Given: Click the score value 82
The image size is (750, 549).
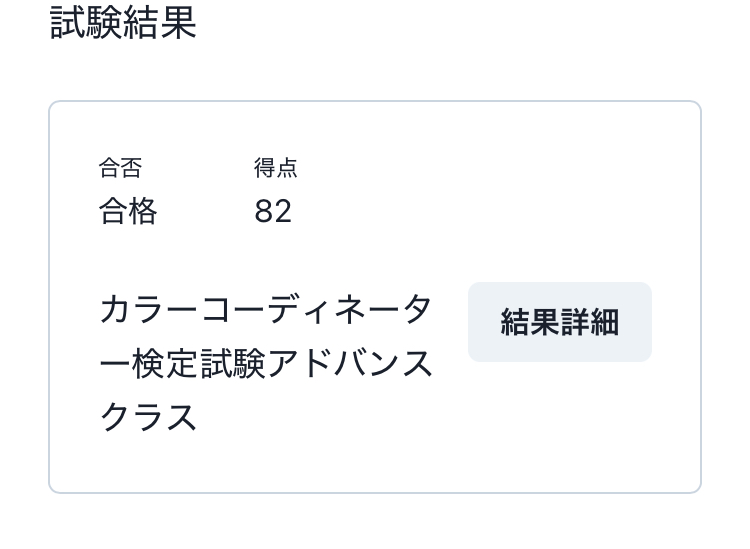Looking at the screenshot, I should (273, 212).
